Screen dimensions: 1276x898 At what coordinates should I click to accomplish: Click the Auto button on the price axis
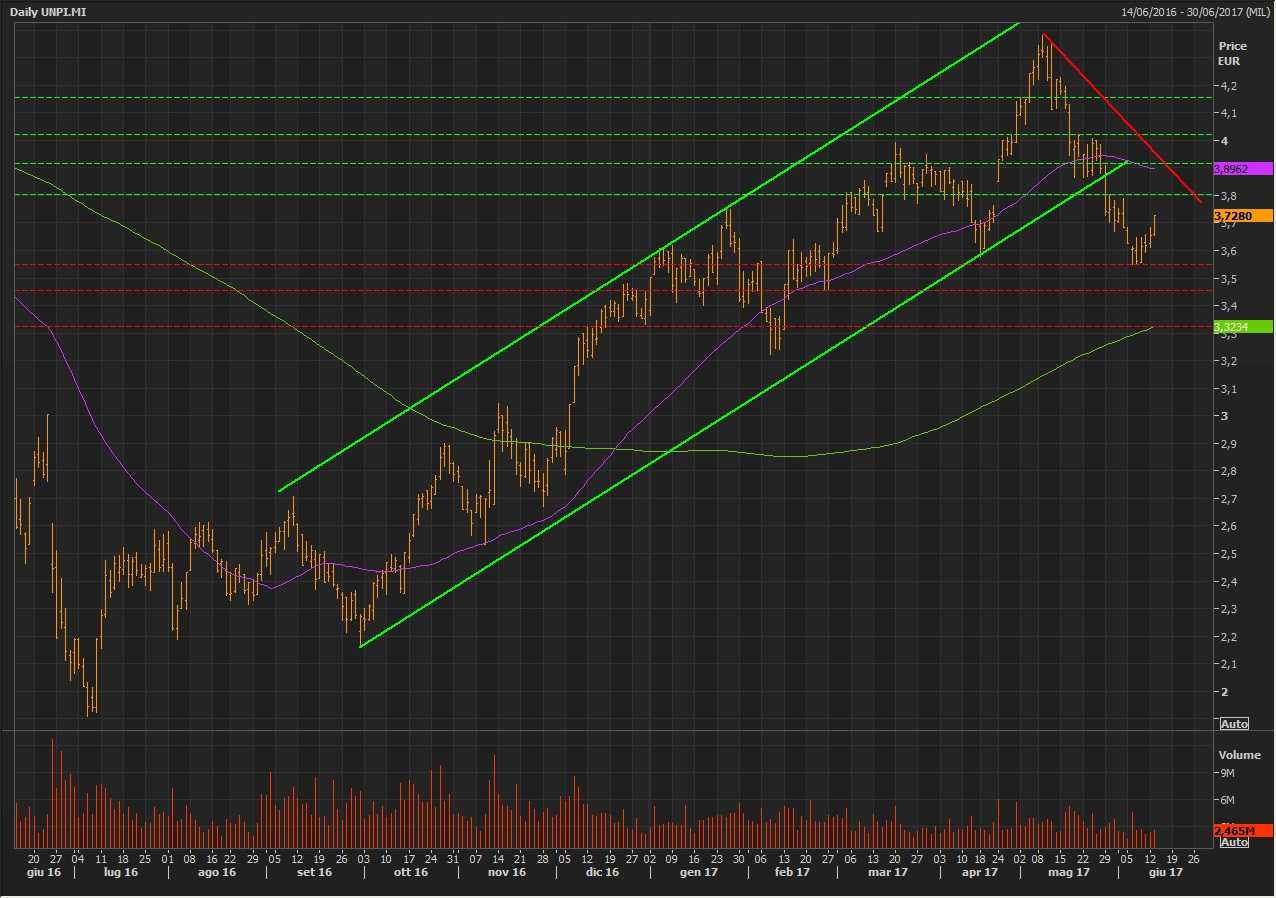pos(1234,723)
